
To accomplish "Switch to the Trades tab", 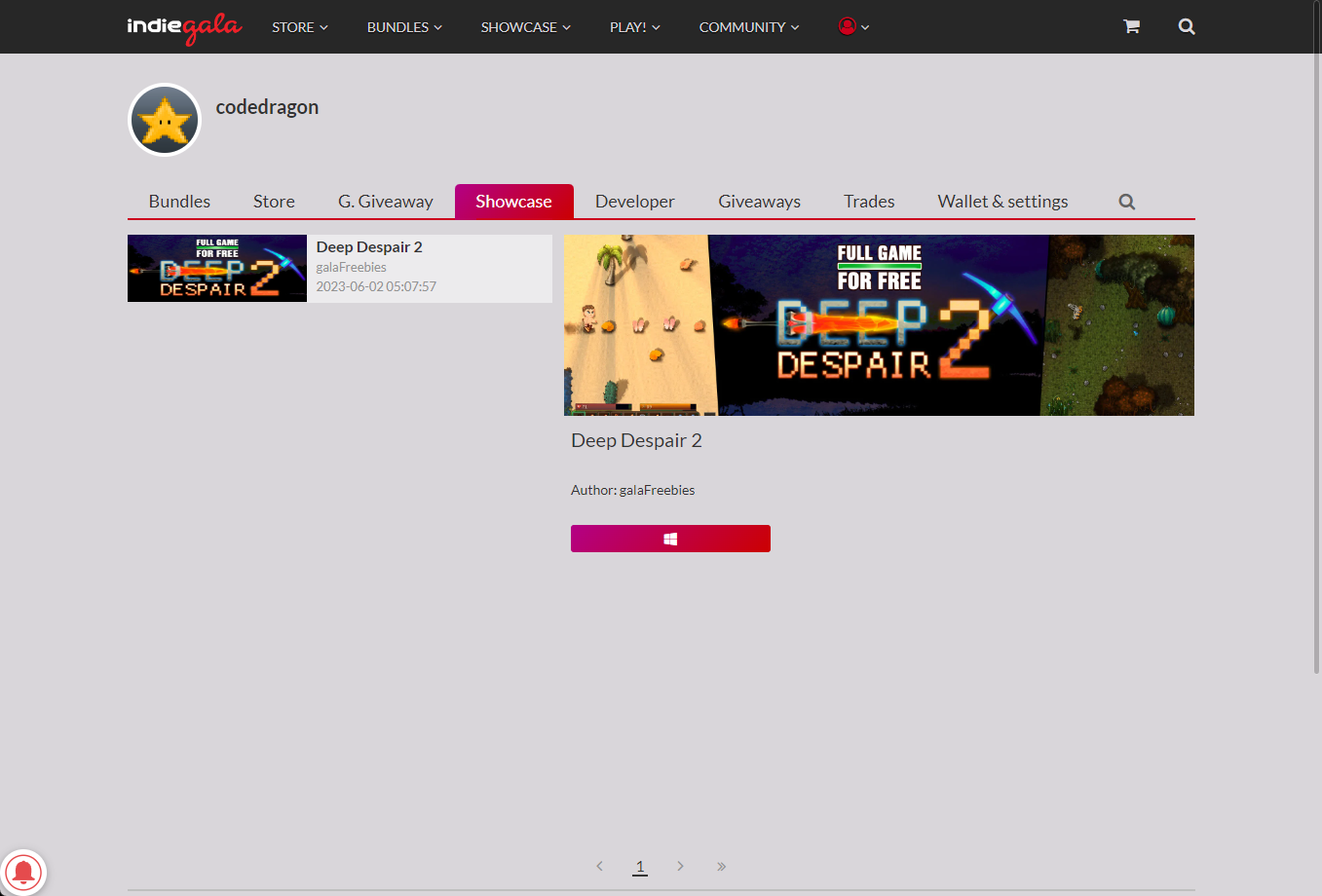I will tap(869, 202).
